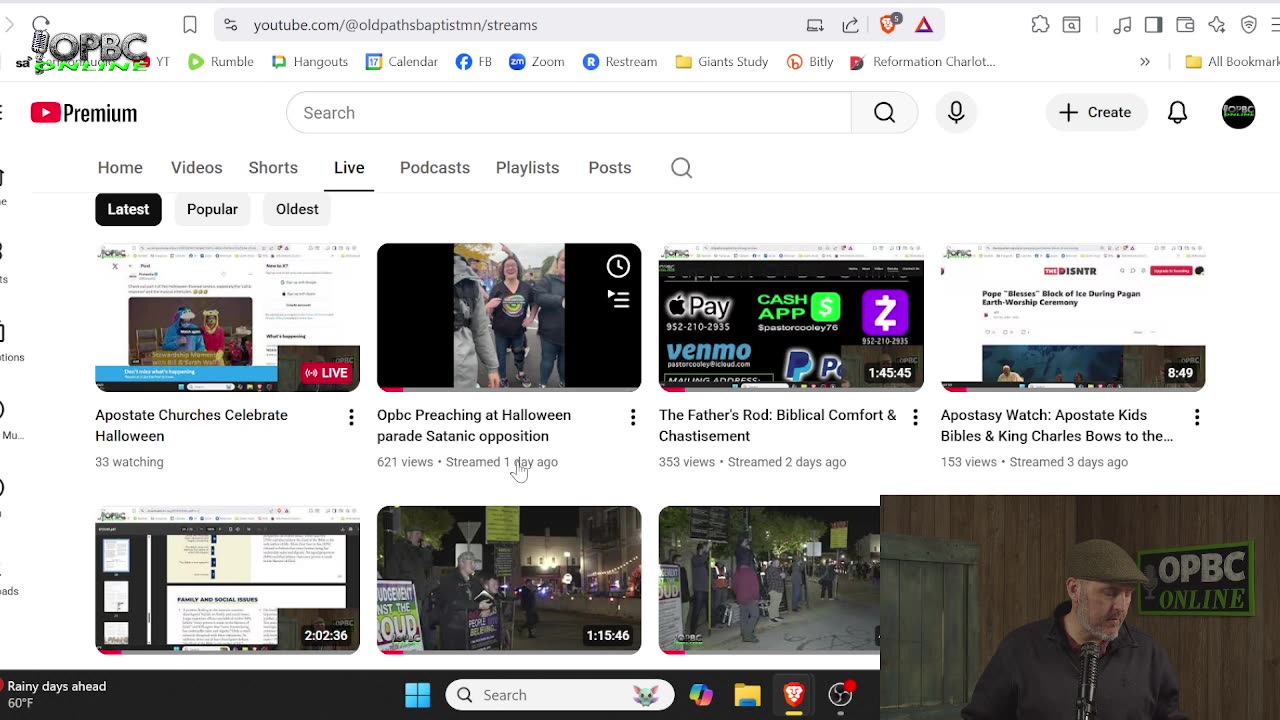Open options menu for The Father's Rod video

915,417
